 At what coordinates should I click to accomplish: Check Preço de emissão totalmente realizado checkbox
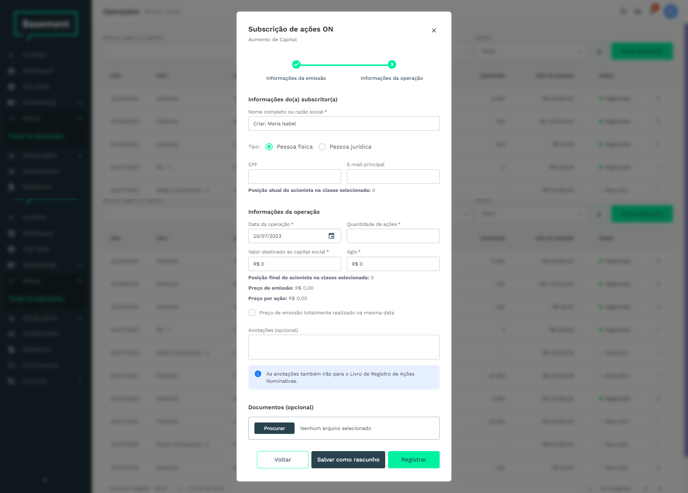(x=252, y=312)
